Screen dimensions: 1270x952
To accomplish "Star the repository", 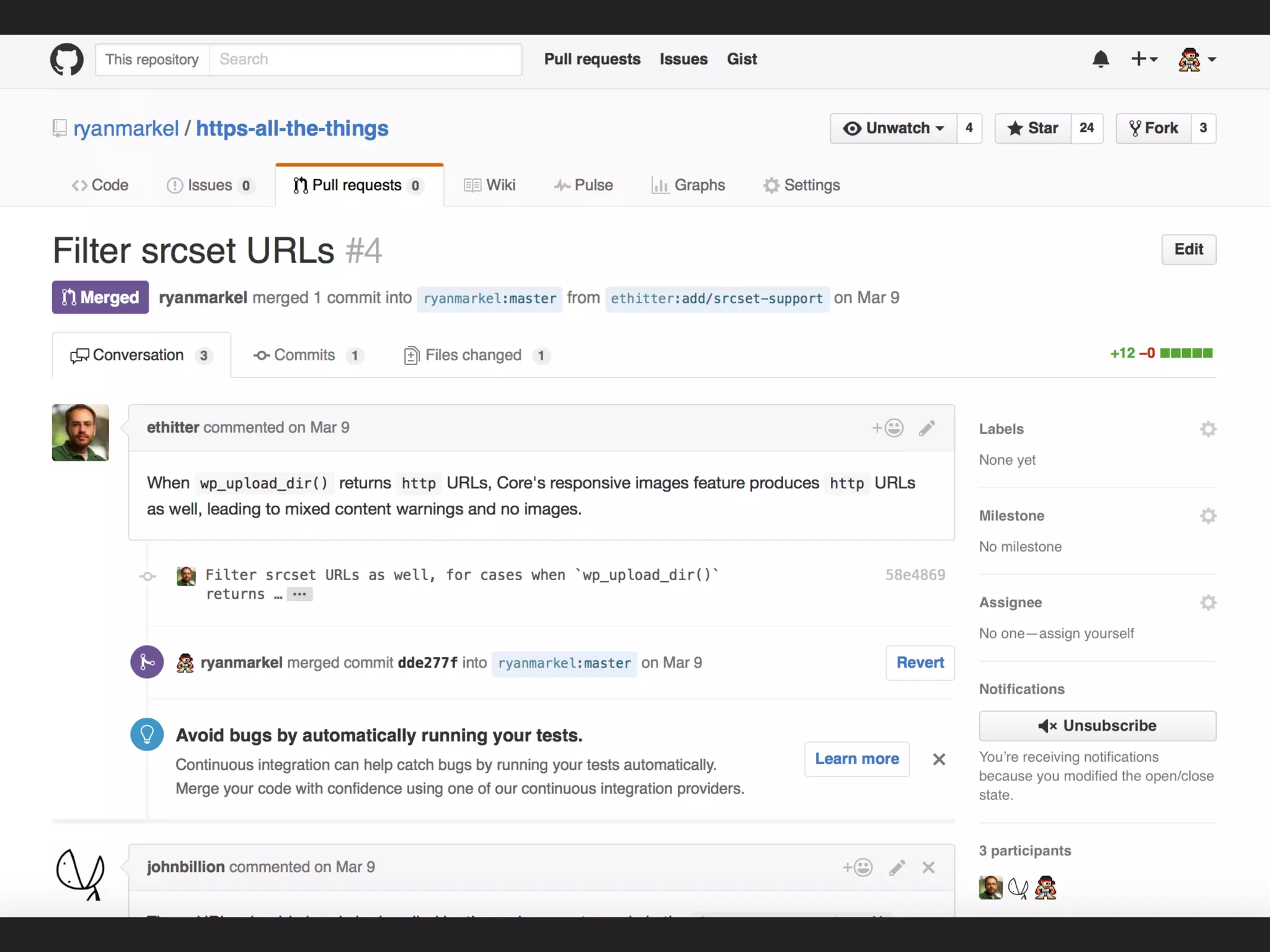I will pos(1033,128).
